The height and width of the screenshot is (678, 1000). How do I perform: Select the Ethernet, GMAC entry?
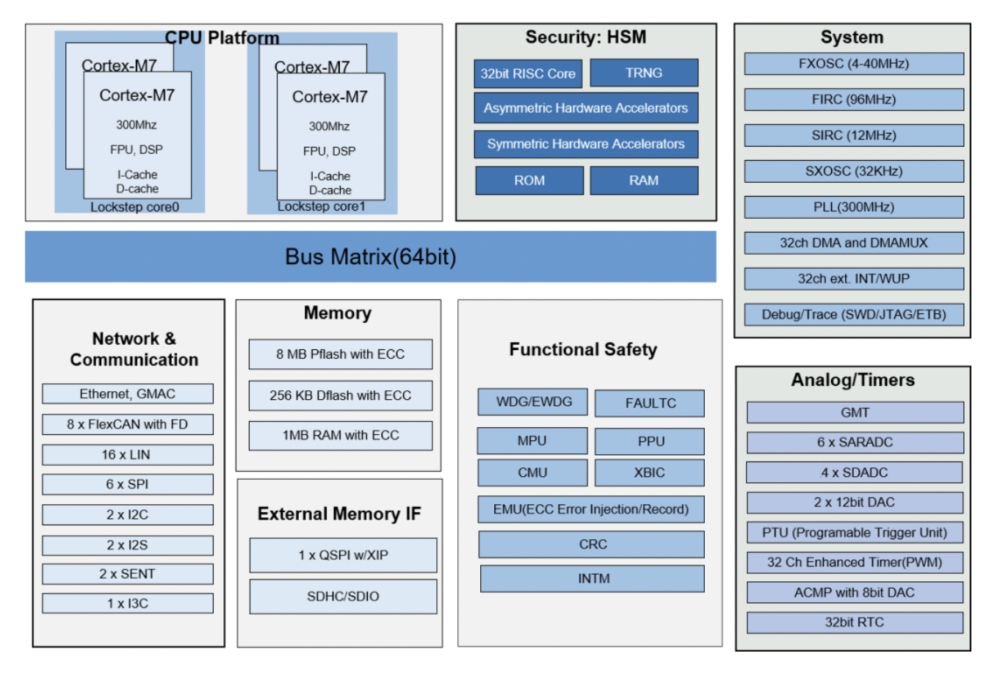click(126, 393)
